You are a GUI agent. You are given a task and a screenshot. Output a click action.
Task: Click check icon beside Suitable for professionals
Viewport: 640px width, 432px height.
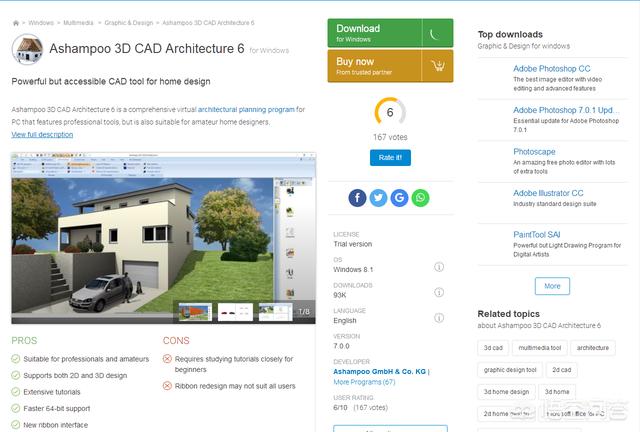(16, 359)
